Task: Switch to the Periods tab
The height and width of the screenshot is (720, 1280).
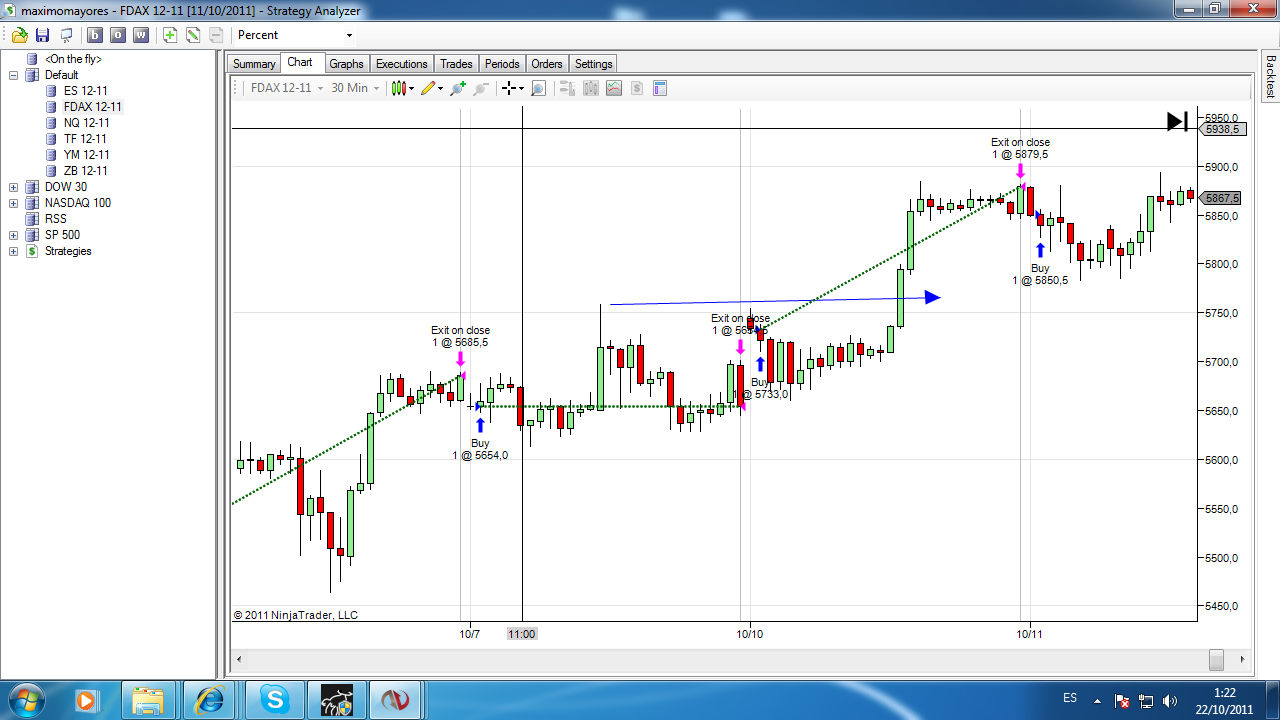Action: click(502, 64)
